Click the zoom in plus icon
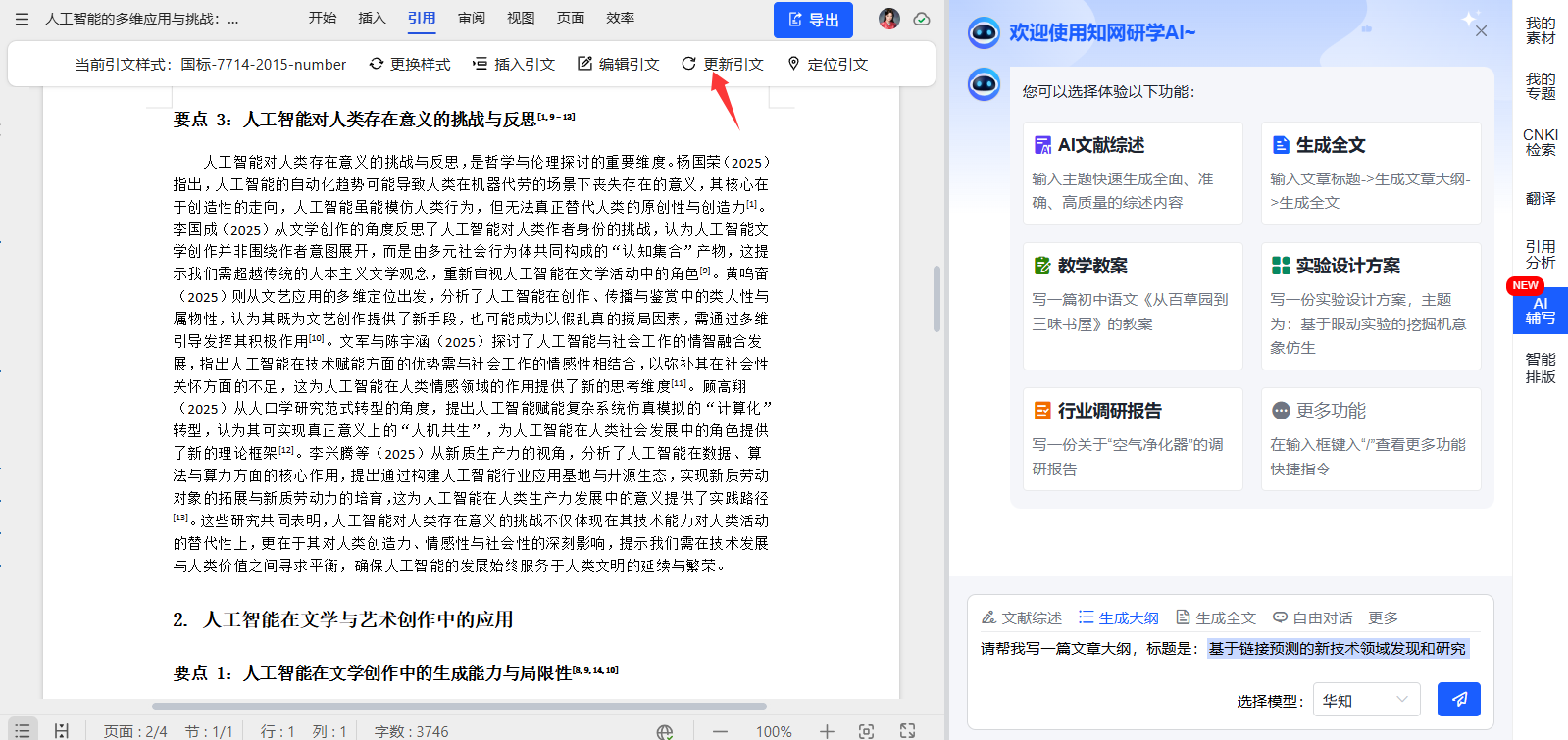1568x740 pixels. tap(827, 731)
